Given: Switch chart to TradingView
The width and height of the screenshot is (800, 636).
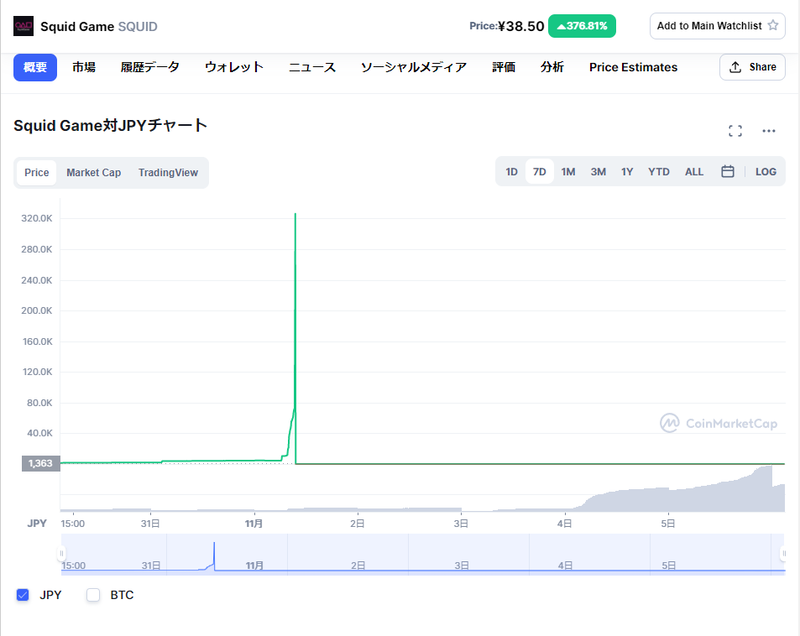Looking at the screenshot, I should click(168, 173).
